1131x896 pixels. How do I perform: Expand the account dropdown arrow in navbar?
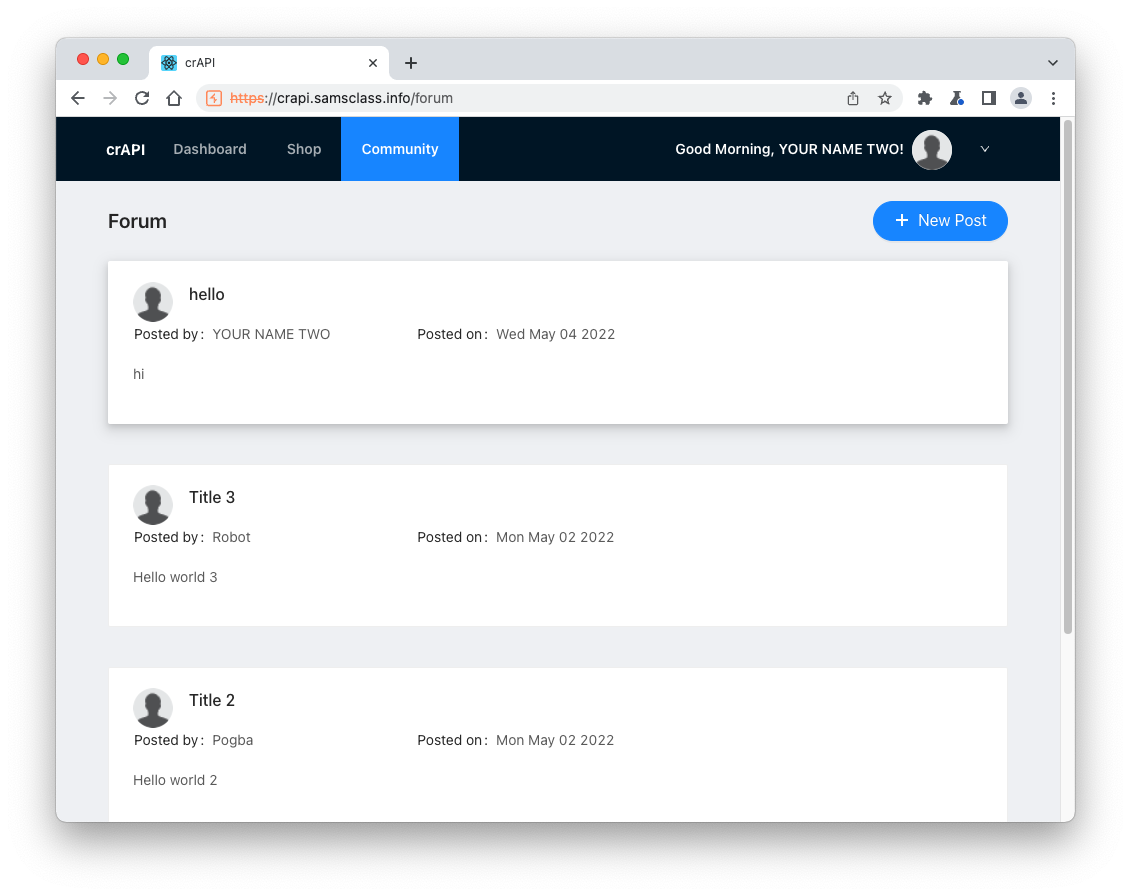(985, 149)
